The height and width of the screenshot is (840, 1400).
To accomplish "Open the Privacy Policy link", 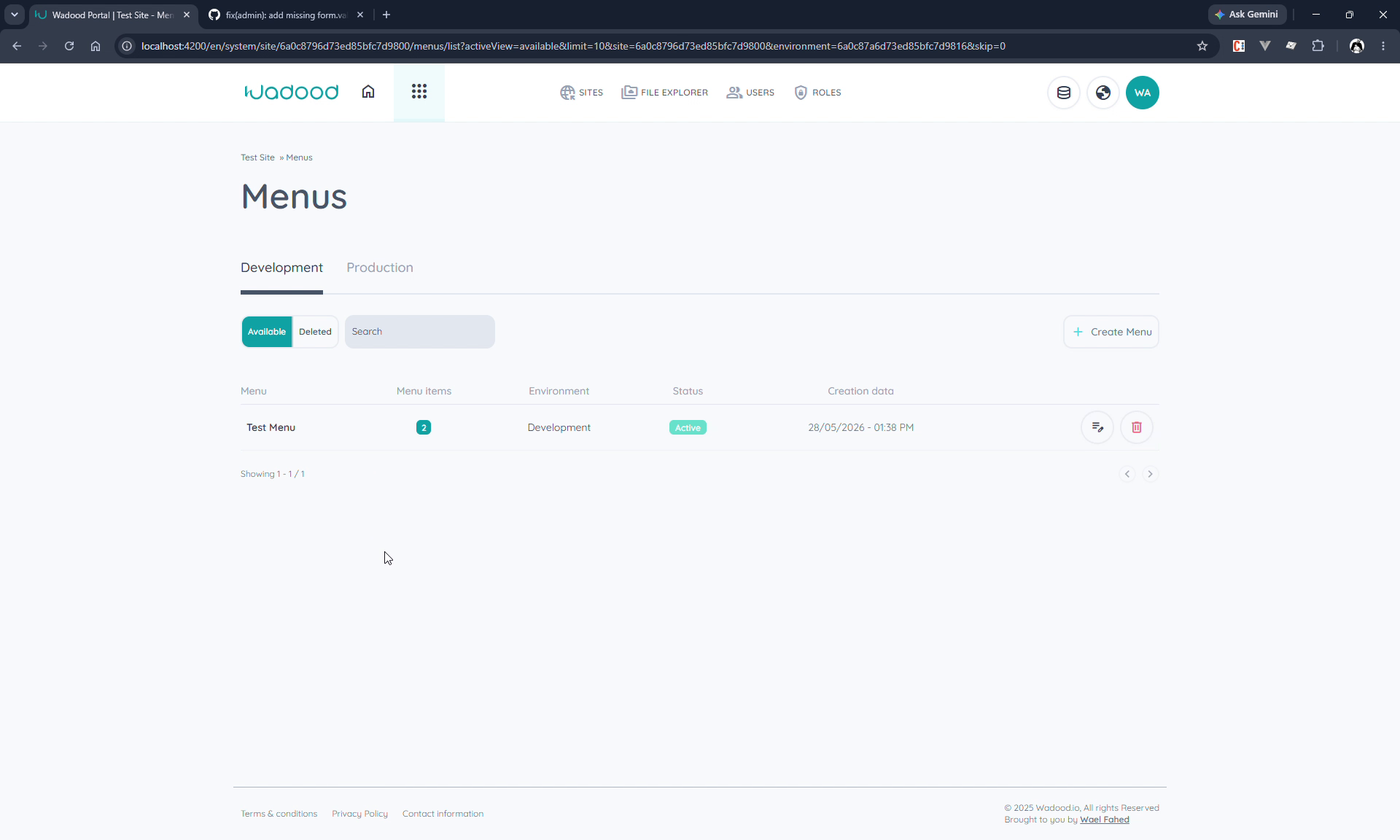I will click(359, 814).
